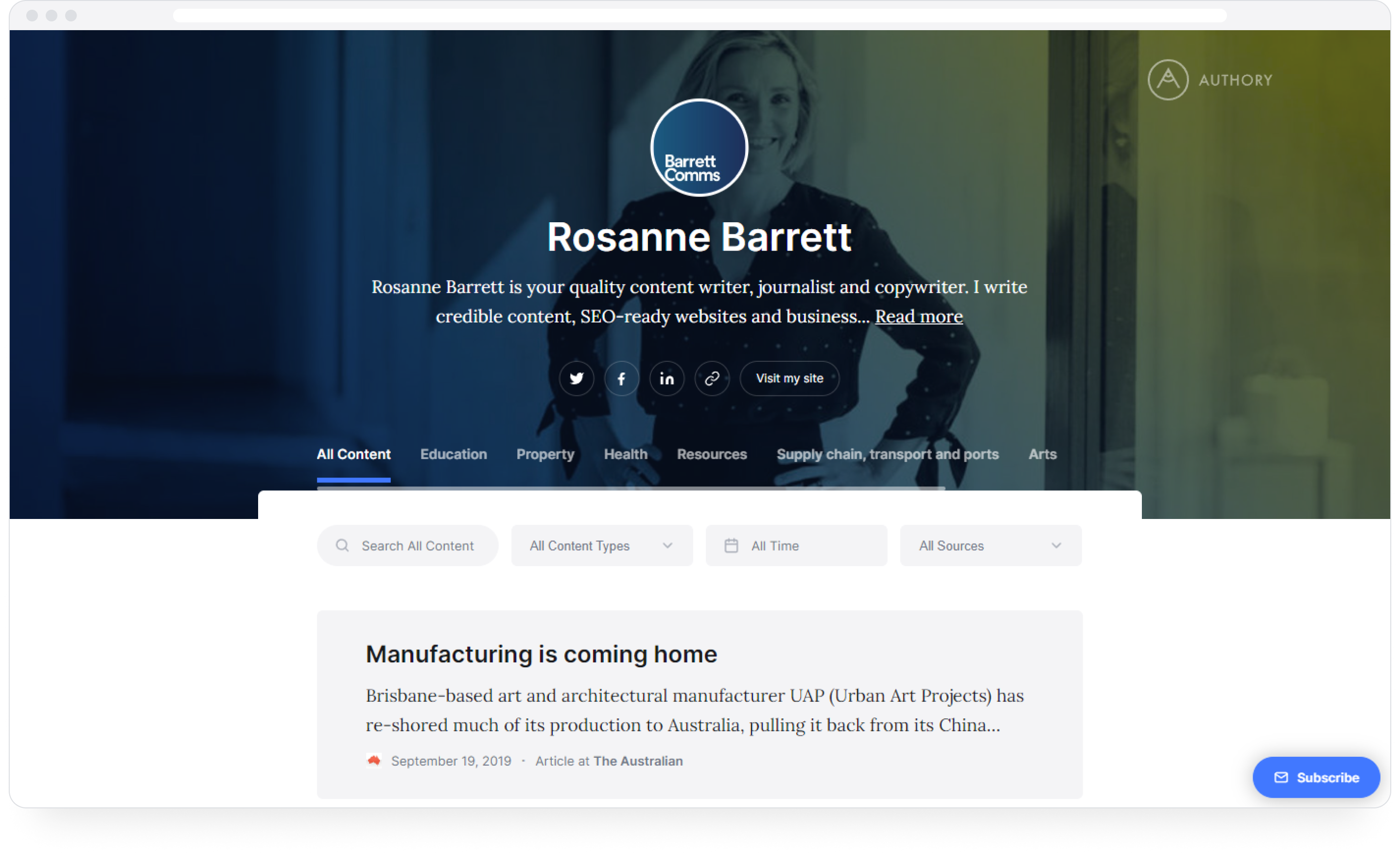Switch to the Health tab
The height and width of the screenshot is (857, 1400).
(626, 454)
